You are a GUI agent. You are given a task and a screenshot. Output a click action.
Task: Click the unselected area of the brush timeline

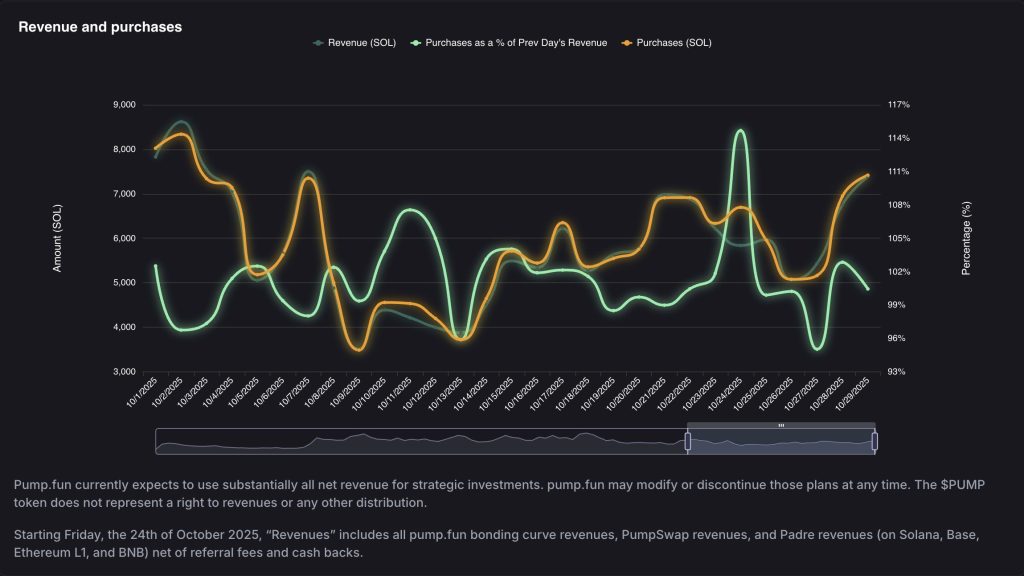click(x=400, y=440)
